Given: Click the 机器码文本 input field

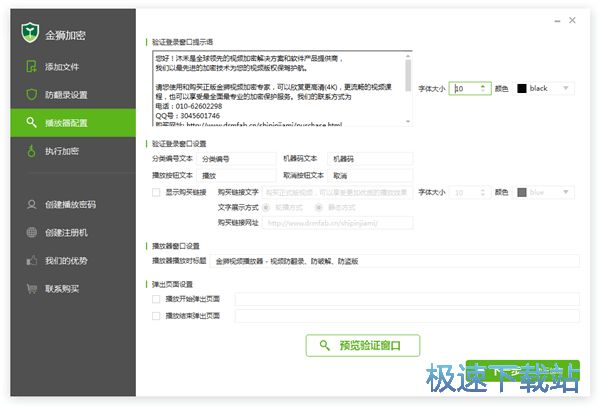Looking at the screenshot, I should coord(370,158).
